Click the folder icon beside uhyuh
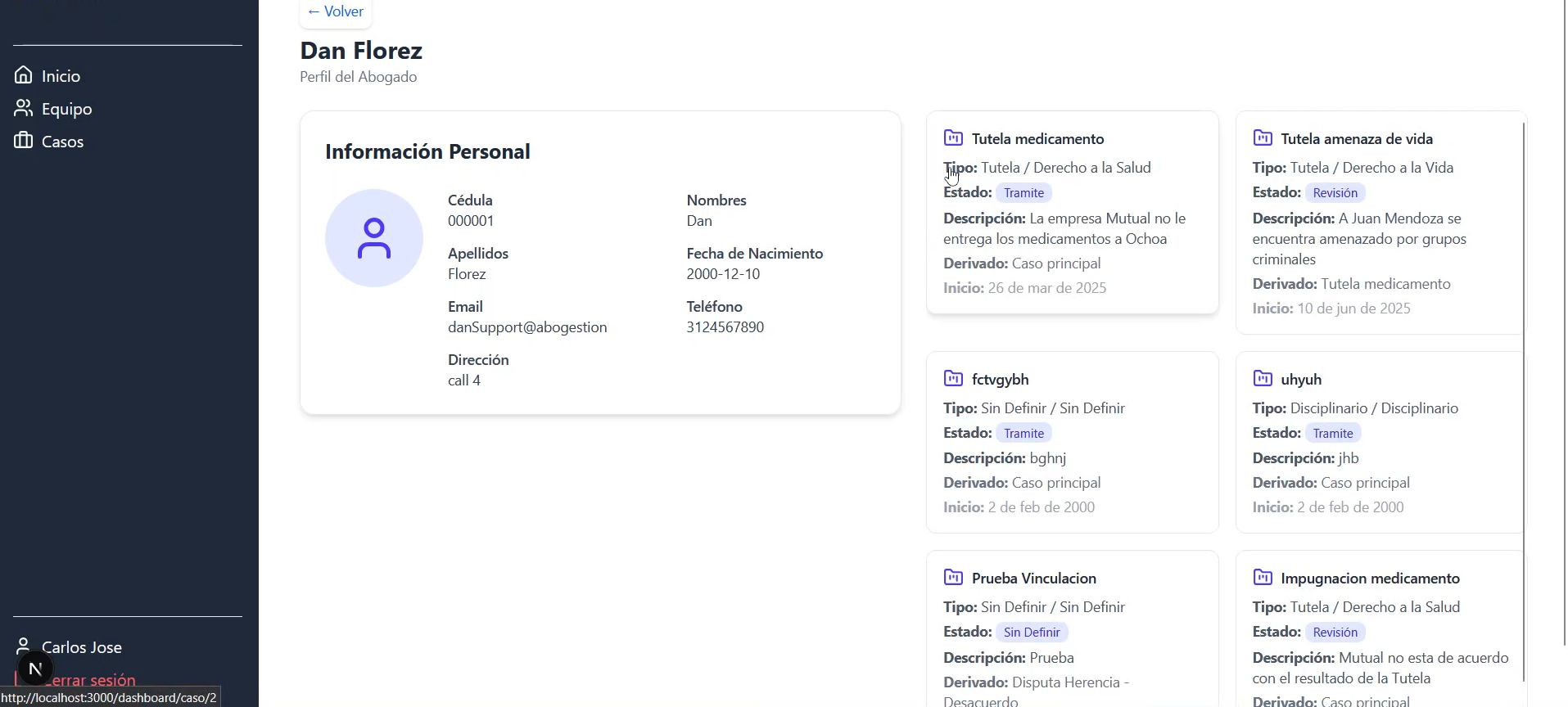 click(x=1263, y=378)
